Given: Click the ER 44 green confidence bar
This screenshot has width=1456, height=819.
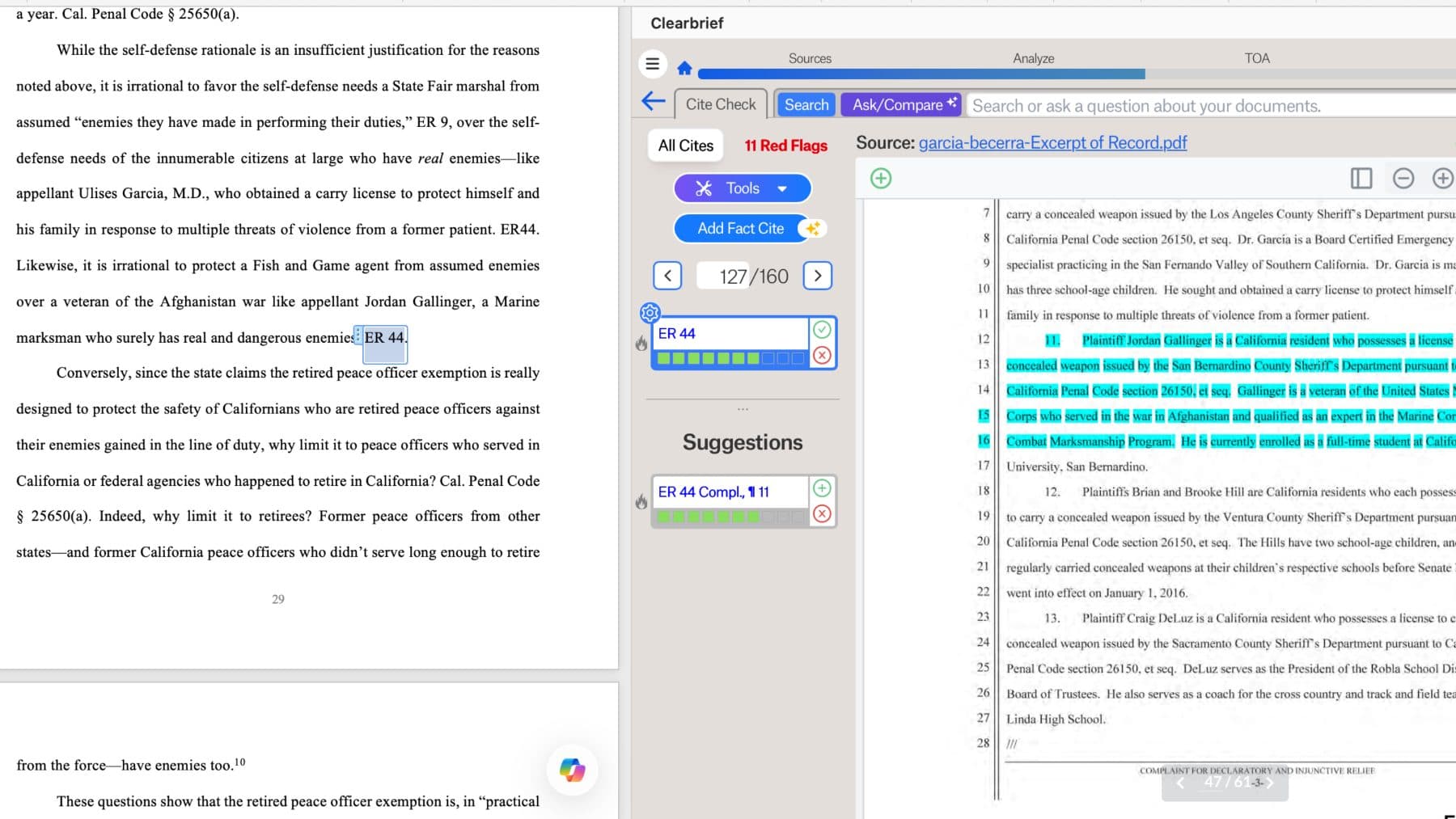Looking at the screenshot, I should point(731,358).
